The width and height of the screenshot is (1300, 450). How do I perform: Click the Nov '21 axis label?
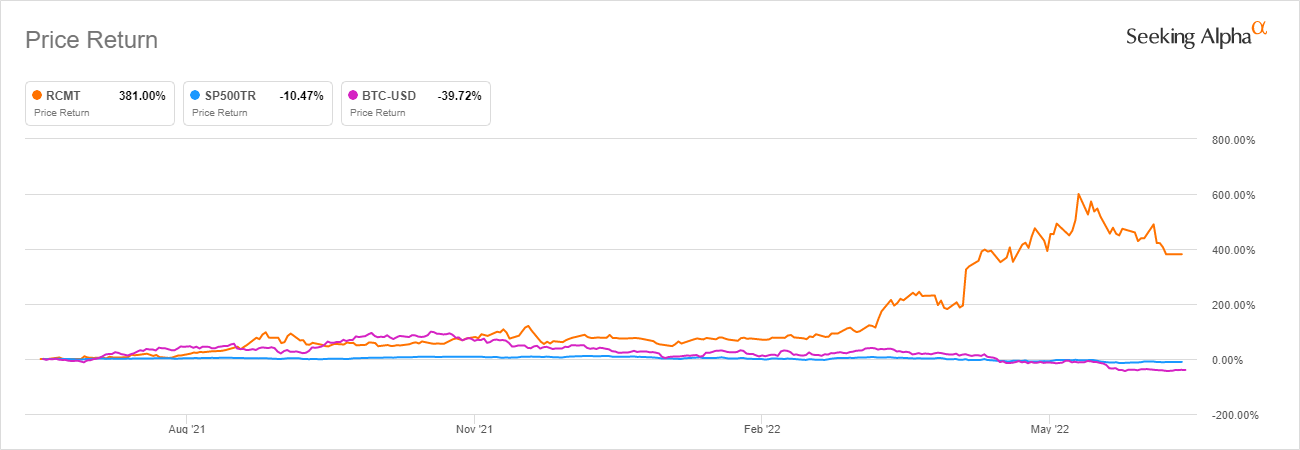[474, 429]
